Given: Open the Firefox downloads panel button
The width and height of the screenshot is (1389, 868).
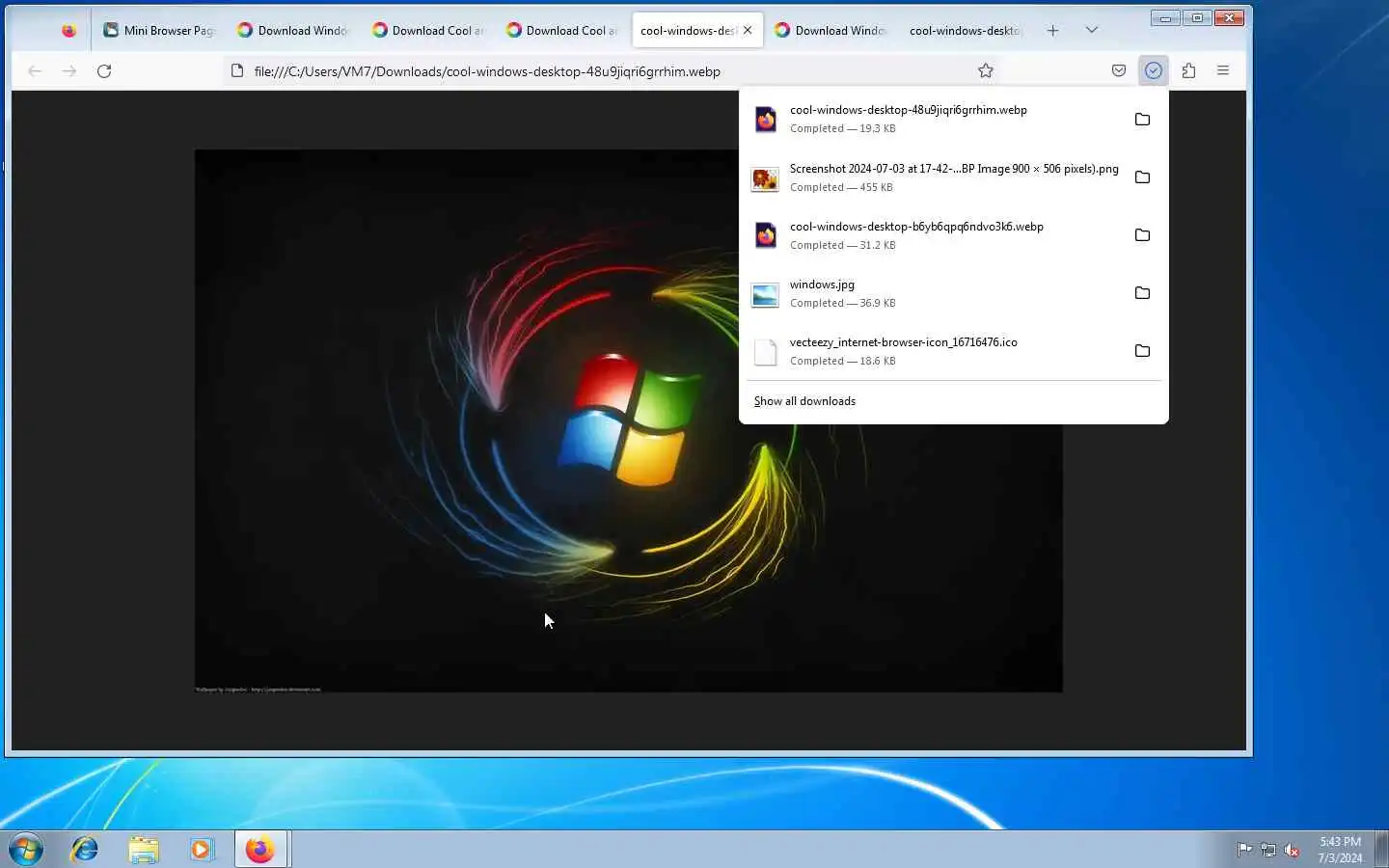Looking at the screenshot, I should click(1153, 70).
